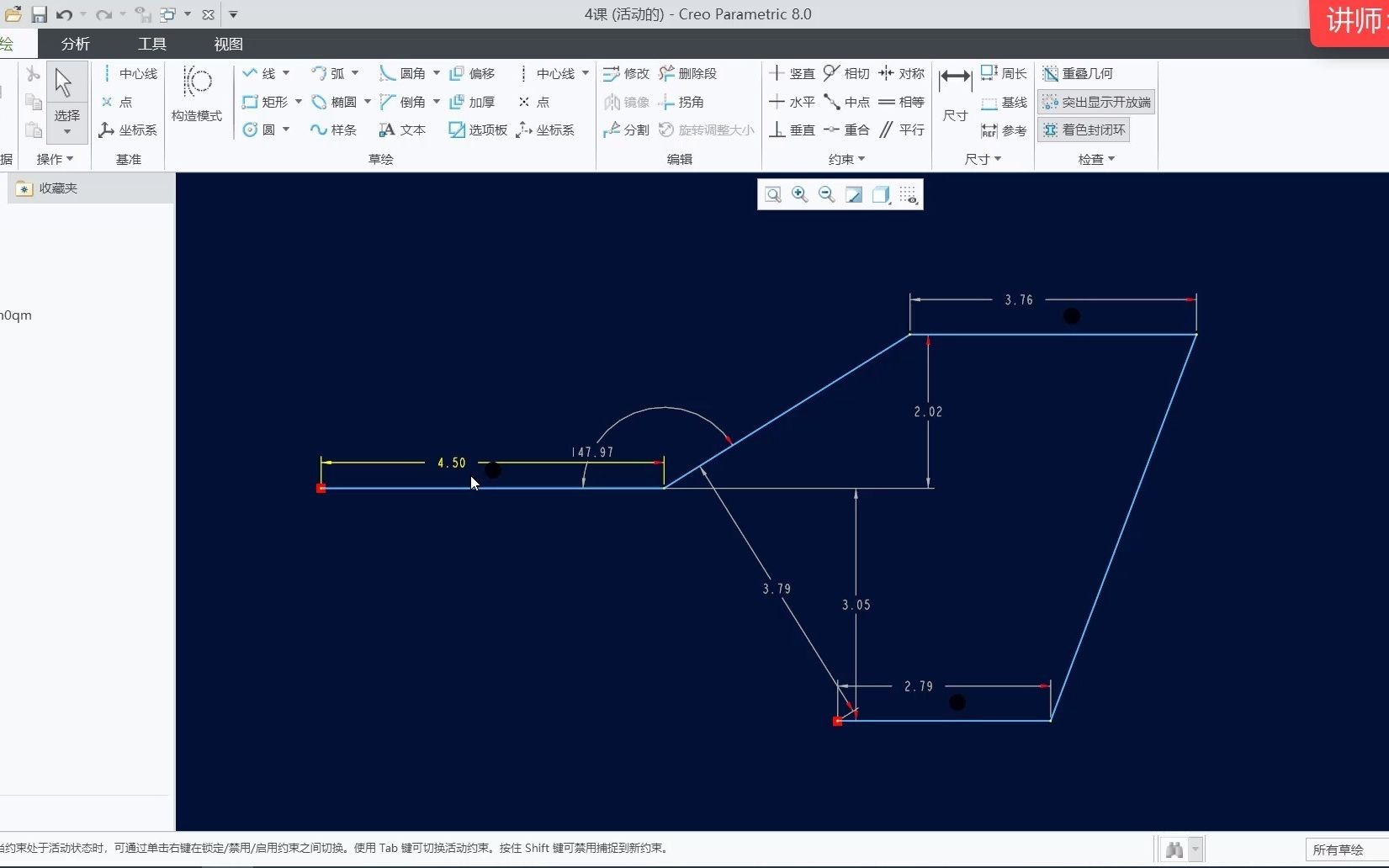This screenshot has width=1389, height=868.
Task: Toggle 着色封闭环 shade closed loops
Action: click(1084, 130)
